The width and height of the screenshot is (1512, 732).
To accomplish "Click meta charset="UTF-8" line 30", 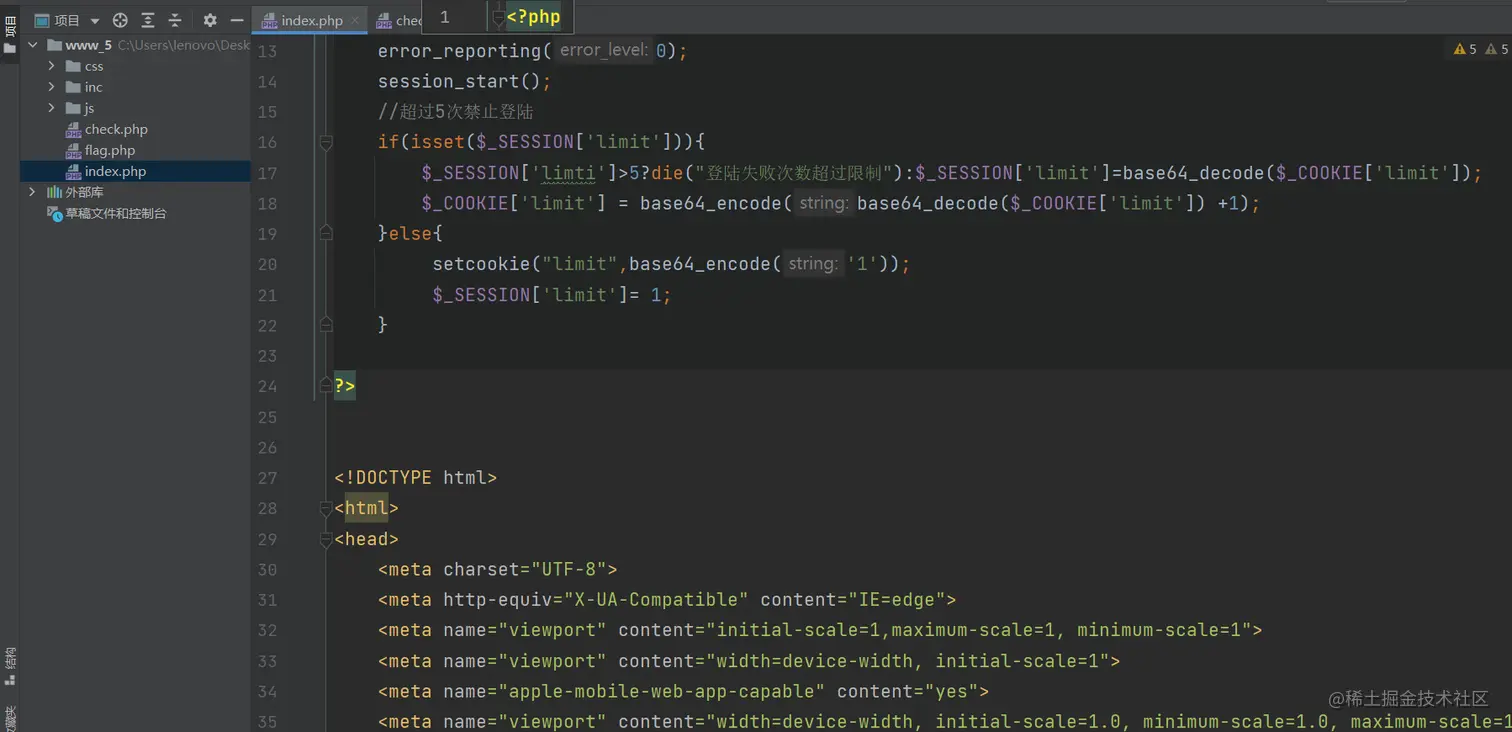I will (x=498, y=570).
